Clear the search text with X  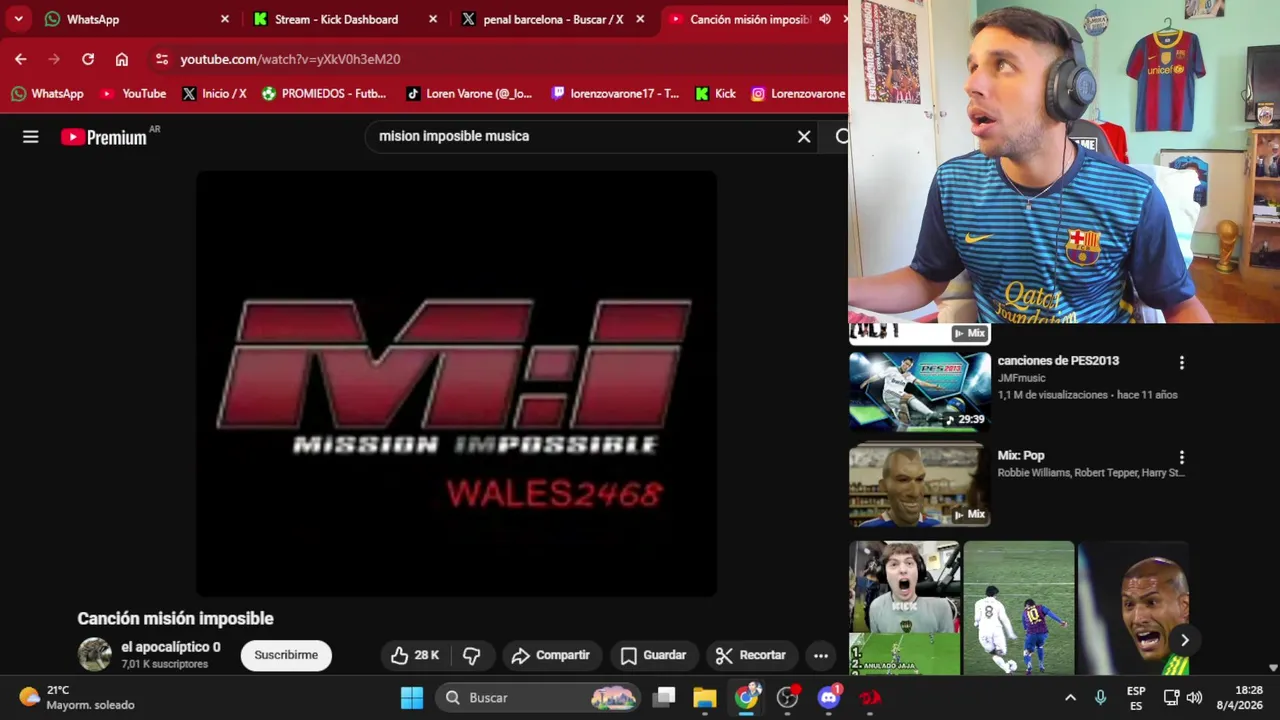804,137
